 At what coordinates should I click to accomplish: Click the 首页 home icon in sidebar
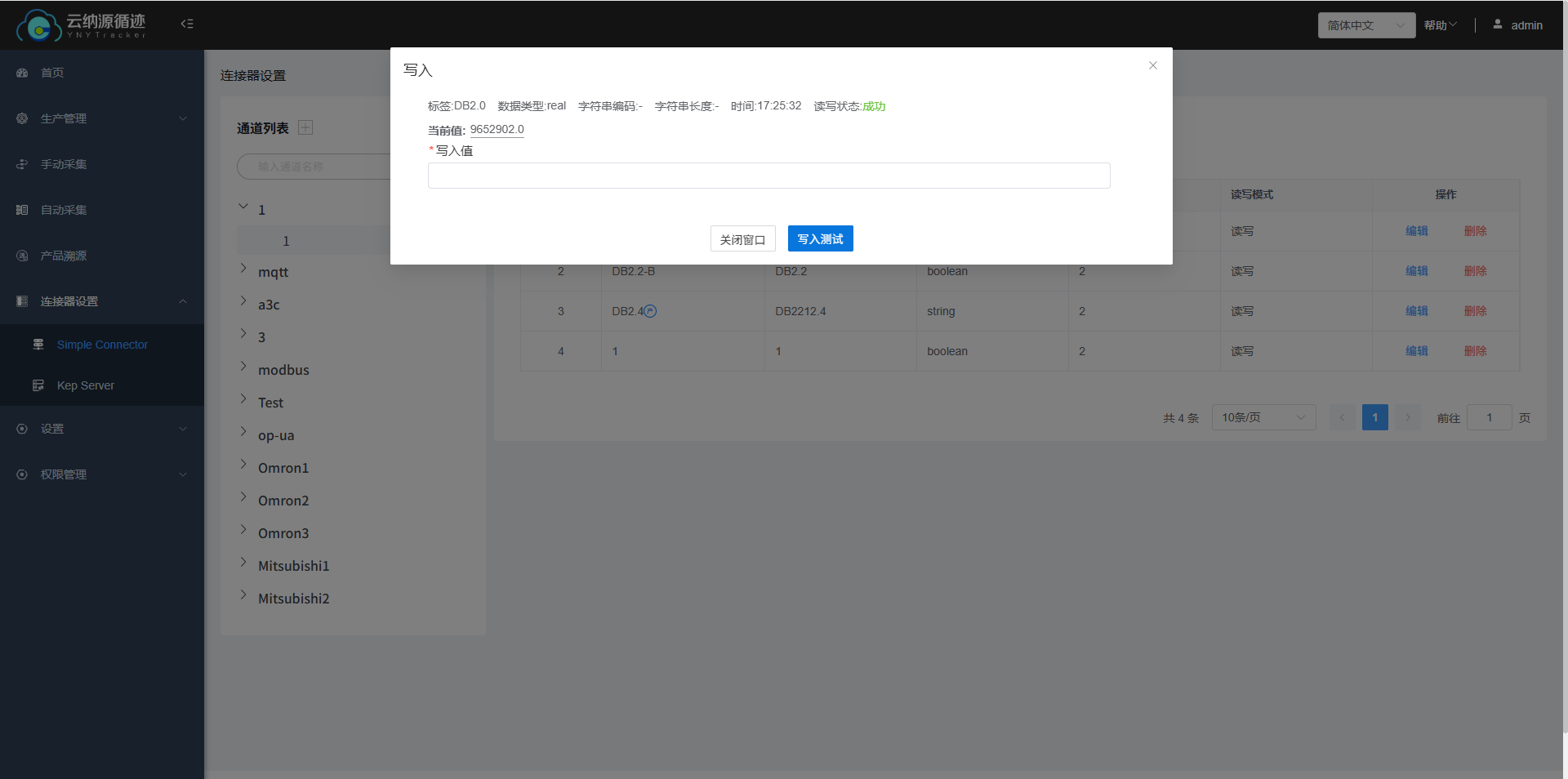[x=22, y=73]
